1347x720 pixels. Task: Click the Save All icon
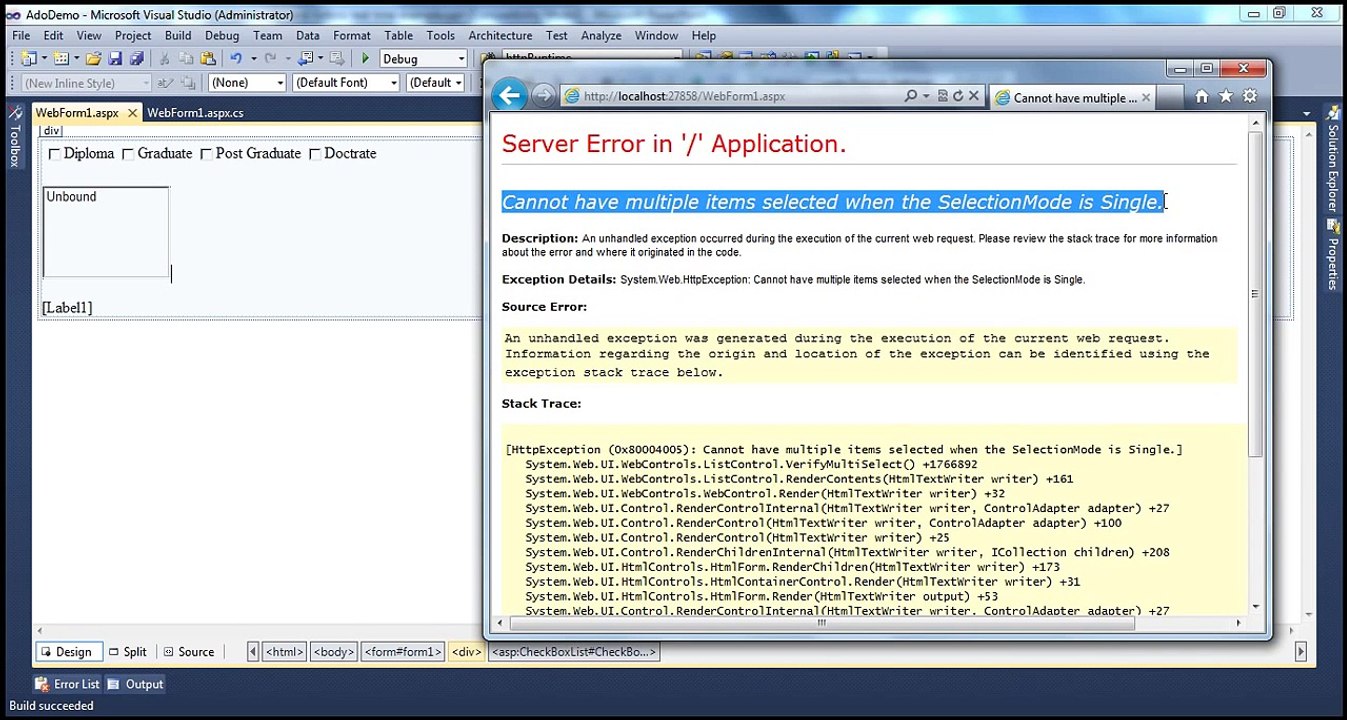coord(136,59)
